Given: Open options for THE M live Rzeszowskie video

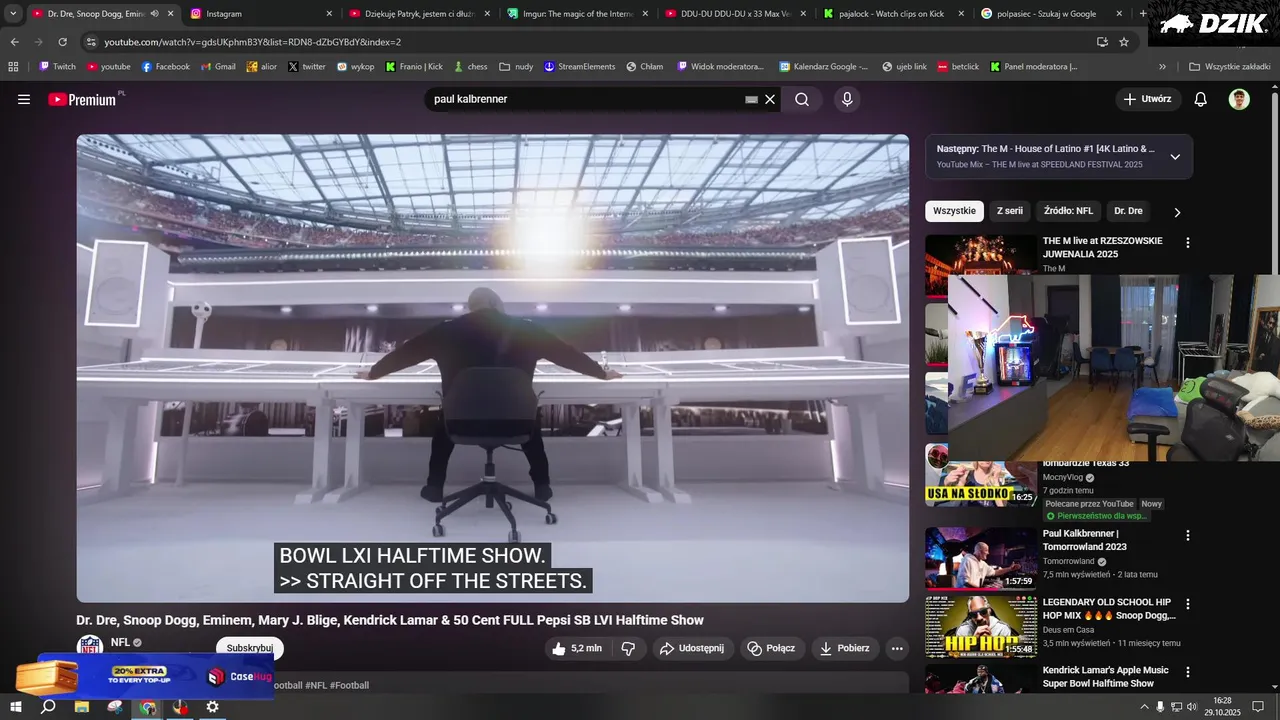Looking at the screenshot, I should [x=1188, y=242].
